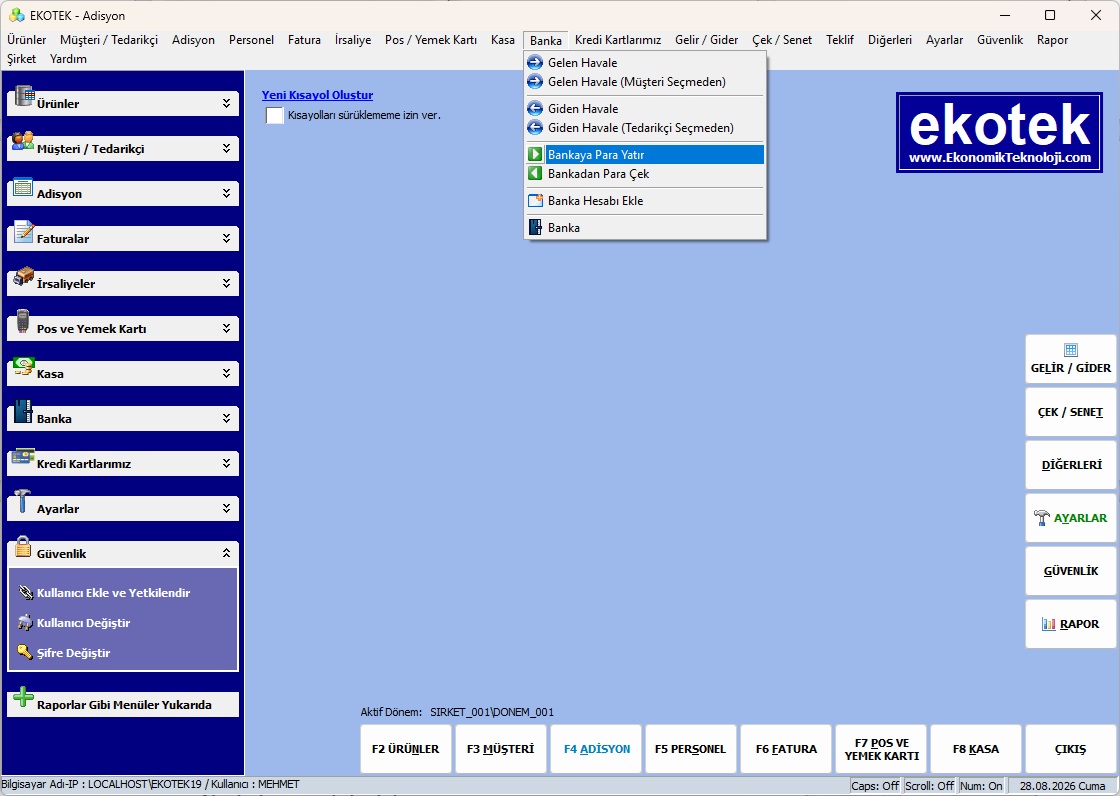Screen dimensions: 1120x796
Task: Click the F2 ÜRÜNLER button
Action: click(406, 749)
